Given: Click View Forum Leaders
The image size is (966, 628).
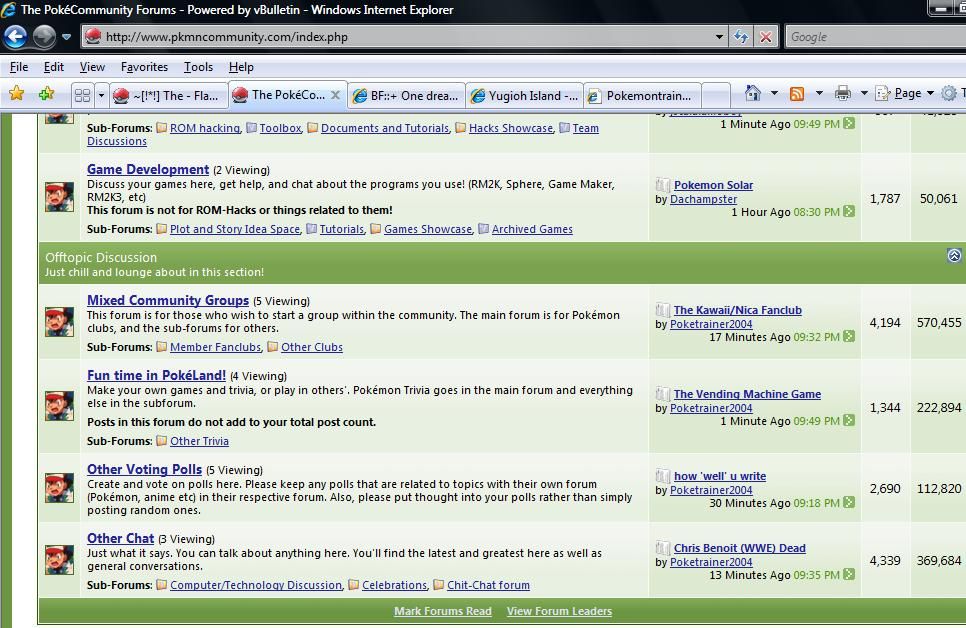Looking at the screenshot, I should [559, 611].
